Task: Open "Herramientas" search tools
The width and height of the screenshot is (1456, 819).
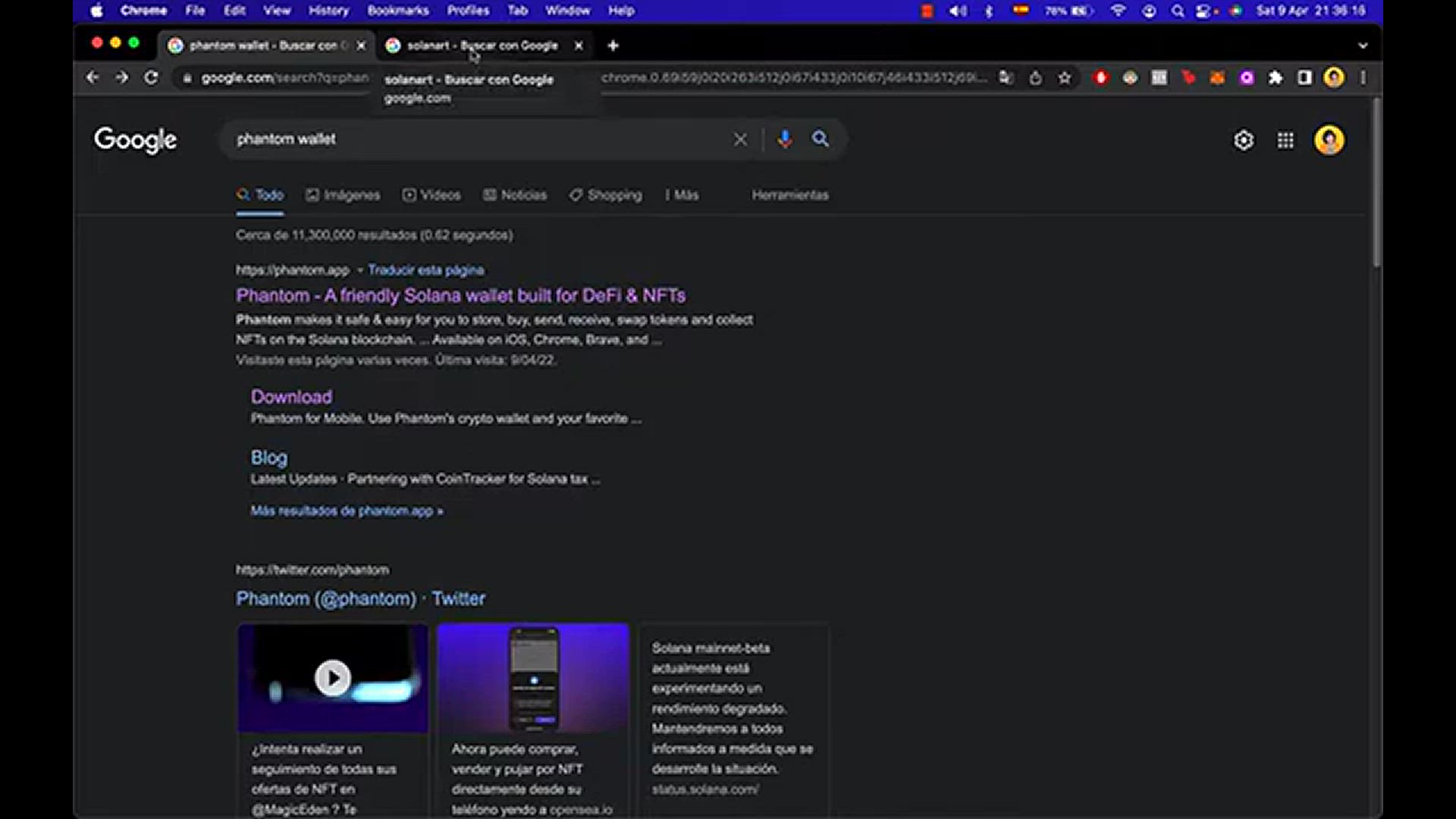Action: point(790,195)
